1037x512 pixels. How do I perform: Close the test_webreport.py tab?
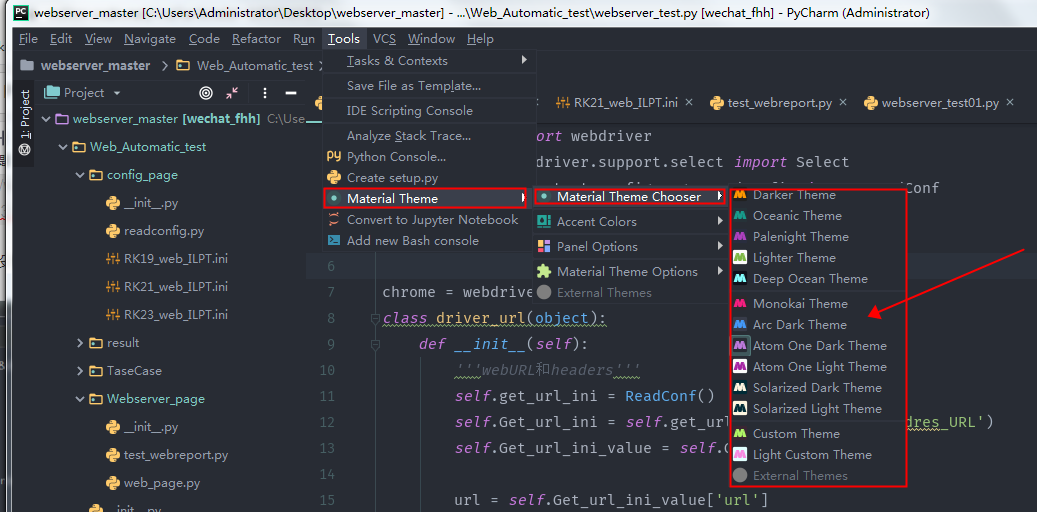pyautogui.click(x=843, y=103)
